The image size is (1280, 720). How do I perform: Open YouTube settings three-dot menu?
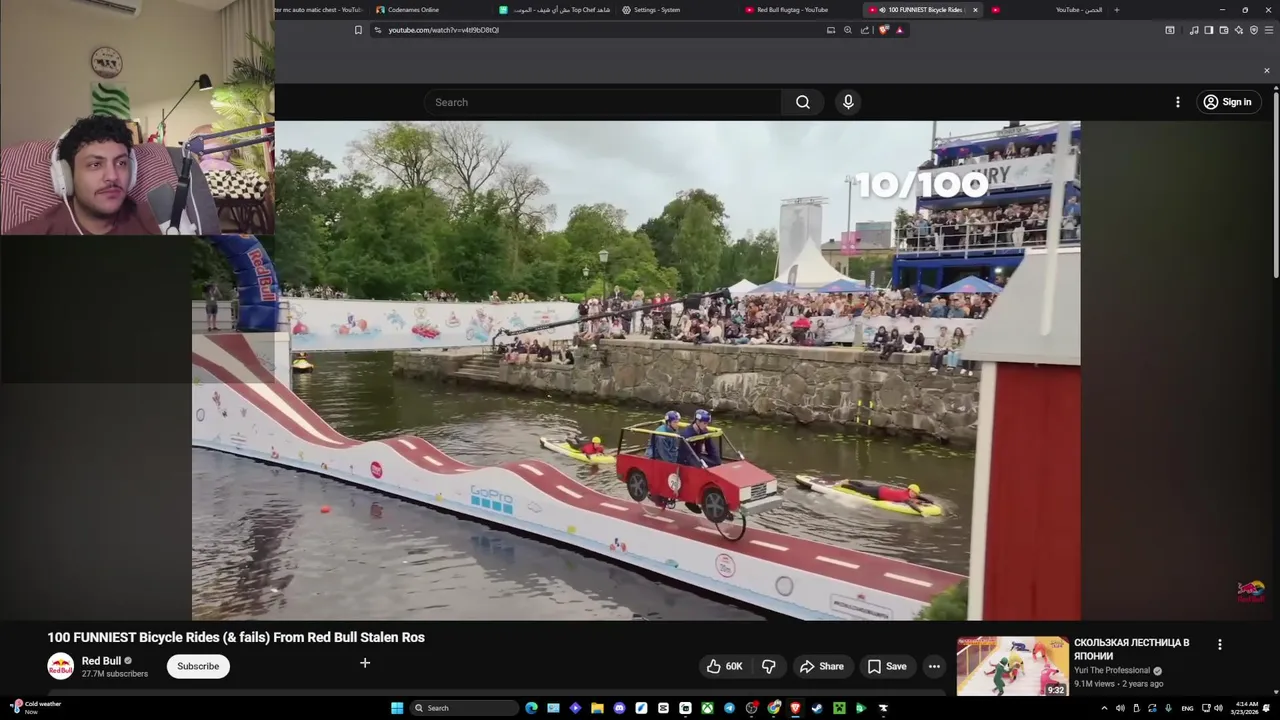1177,102
